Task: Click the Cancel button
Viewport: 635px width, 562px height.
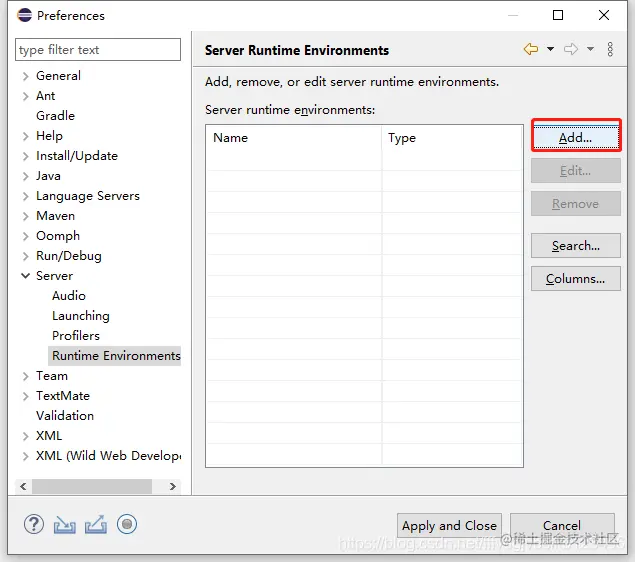Action: click(562, 526)
